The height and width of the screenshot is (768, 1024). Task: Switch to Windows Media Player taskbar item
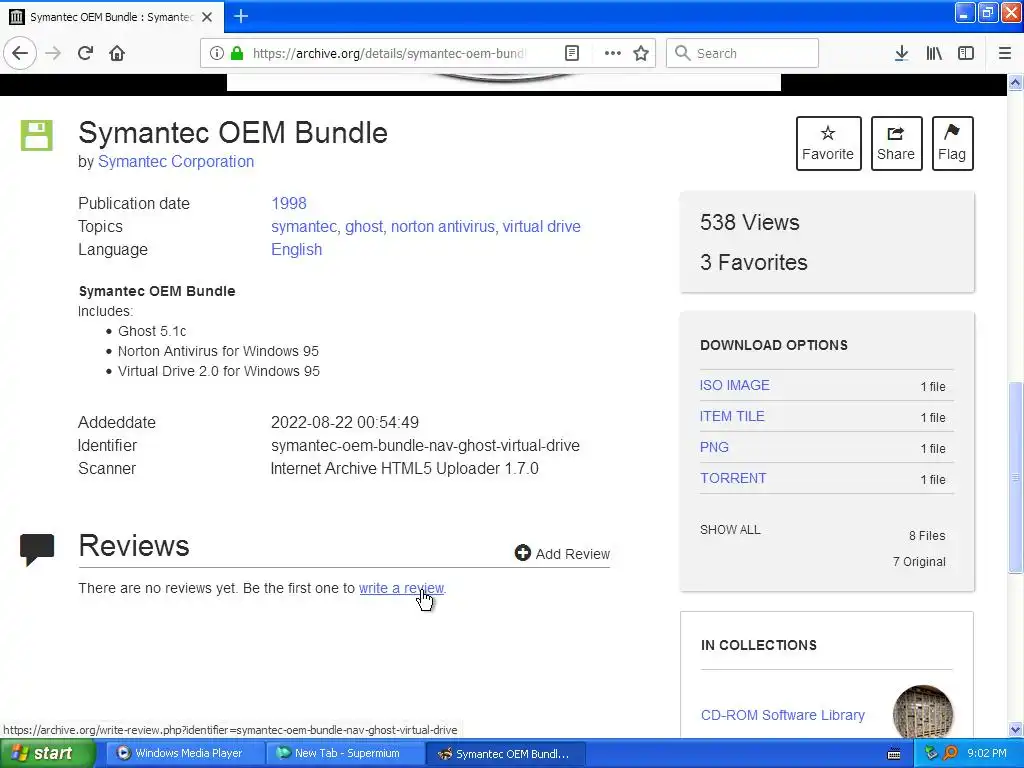184,753
